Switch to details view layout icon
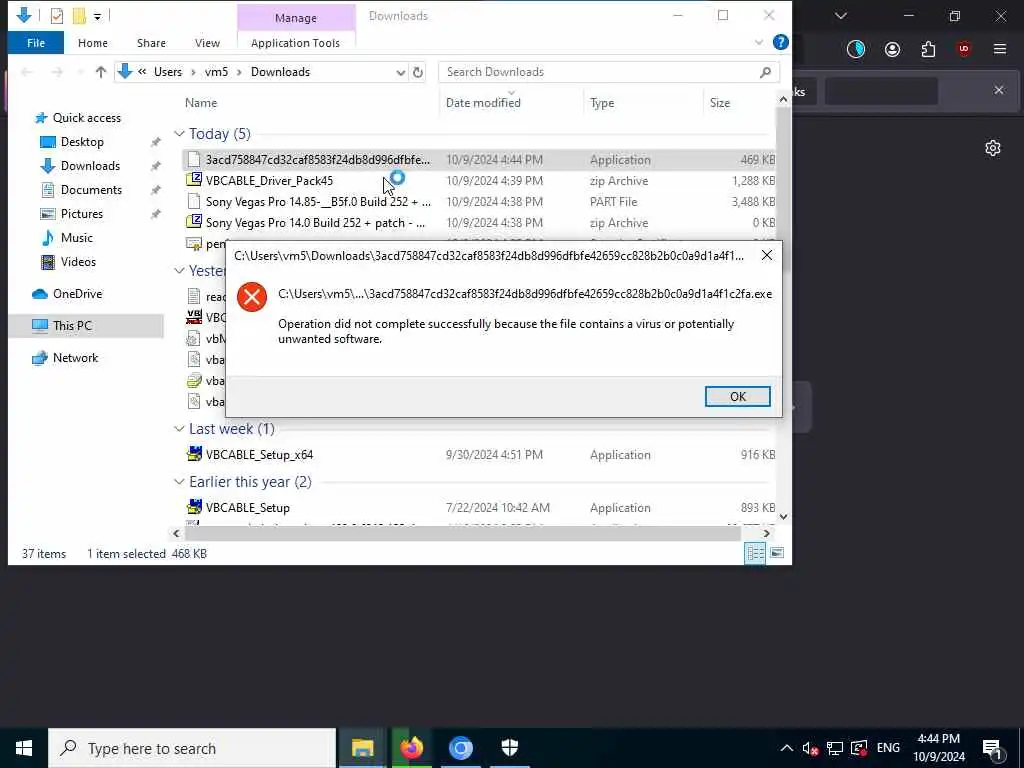 tap(756, 554)
